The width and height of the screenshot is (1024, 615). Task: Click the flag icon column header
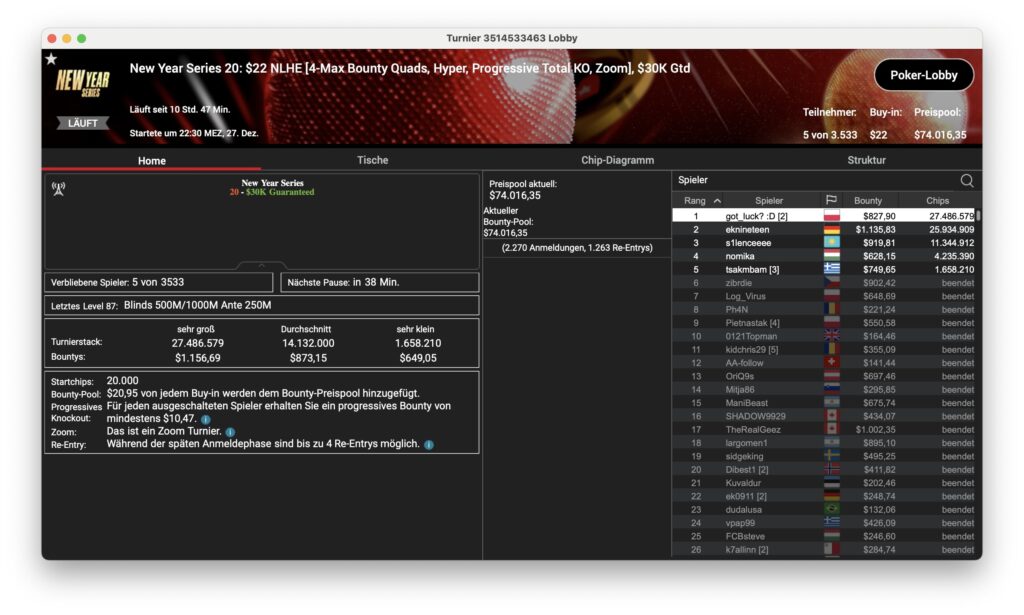pyautogui.click(x=830, y=200)
